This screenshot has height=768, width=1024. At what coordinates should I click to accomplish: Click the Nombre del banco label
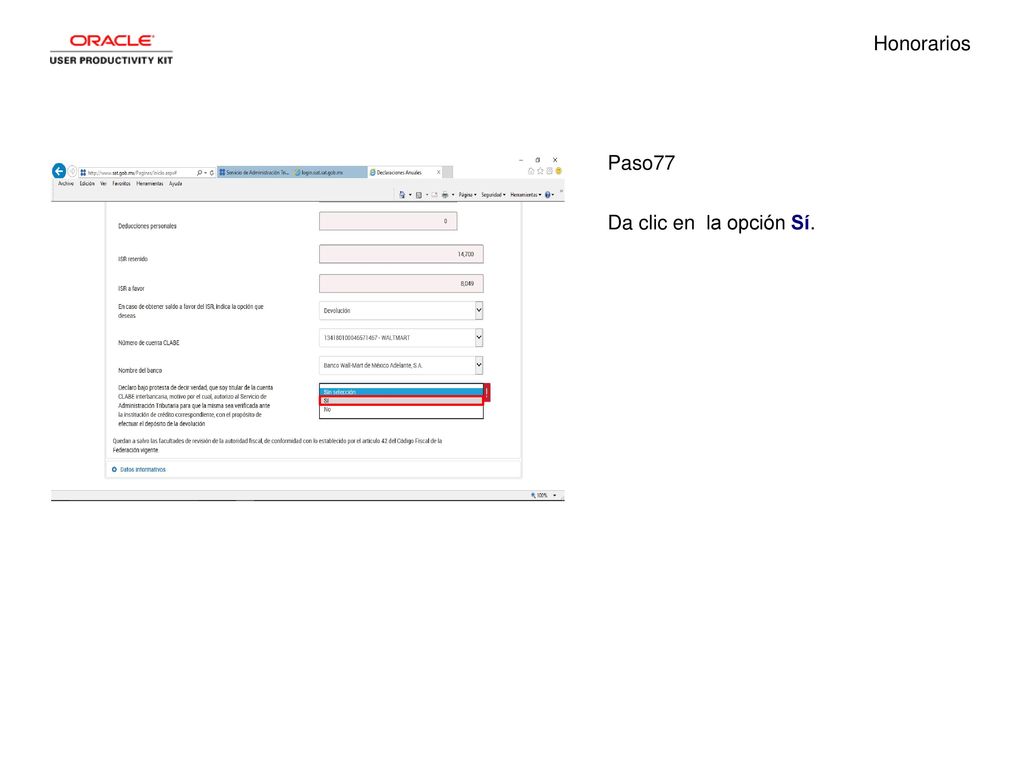pyautogui.click(x=140, y=370)
